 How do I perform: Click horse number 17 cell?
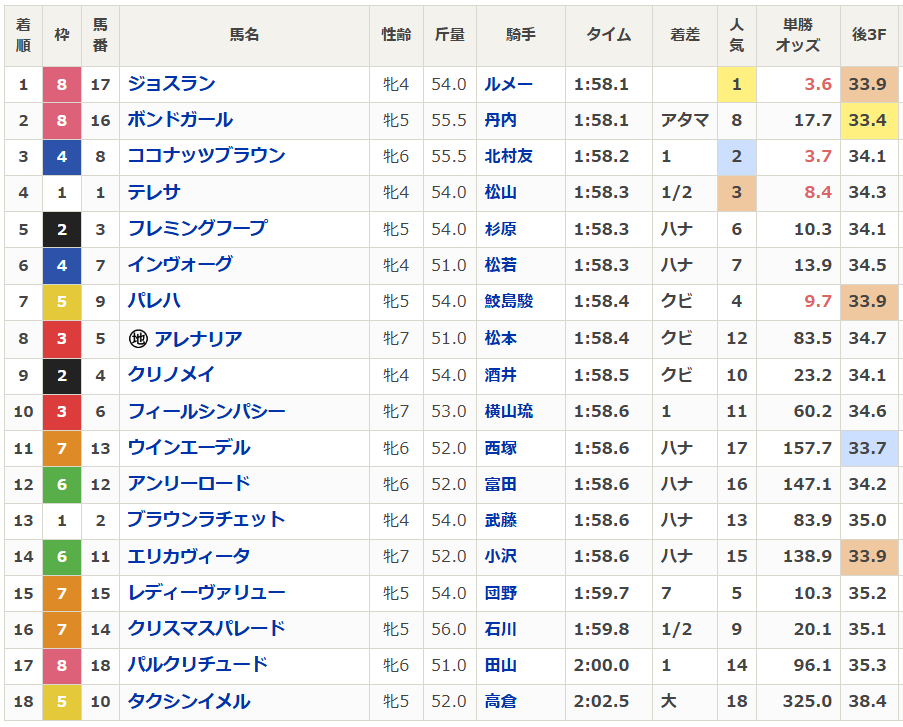[x=100, y=84]
